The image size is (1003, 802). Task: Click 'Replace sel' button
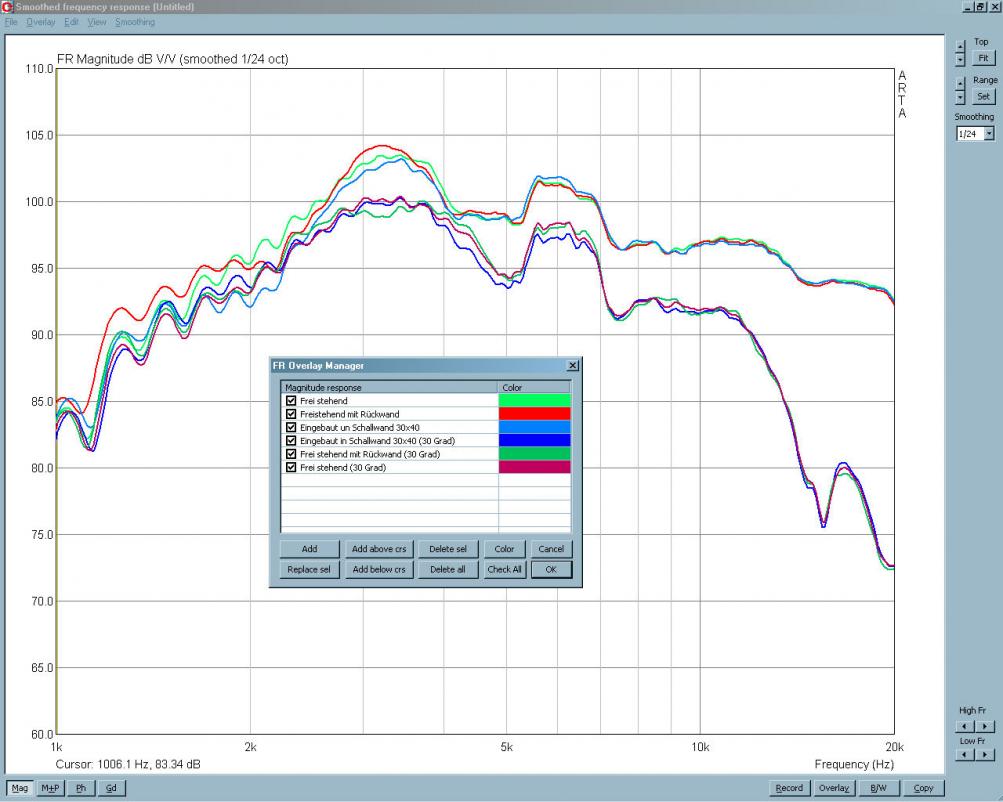(x=310, y=569)
